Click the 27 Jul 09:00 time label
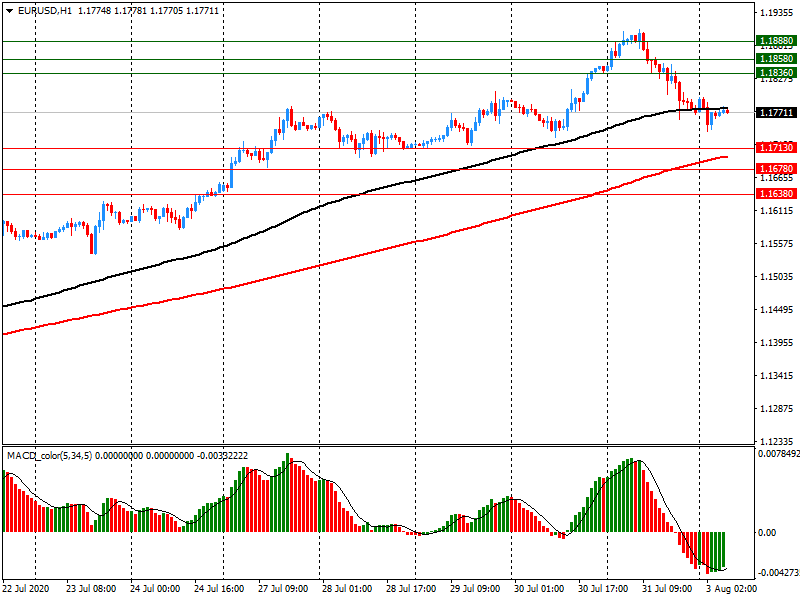The height and width of the screenshot is (600, 800). (x=283, y=589)
